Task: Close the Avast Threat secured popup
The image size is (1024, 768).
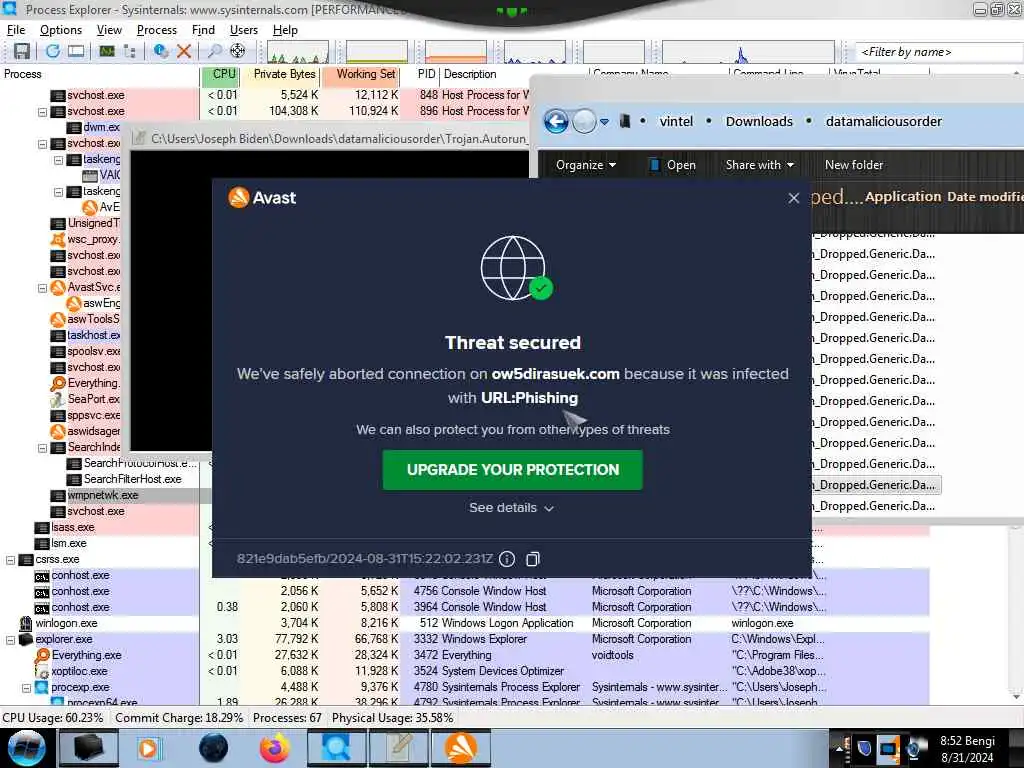Action: pyautogui.click(x=793, y=198)
